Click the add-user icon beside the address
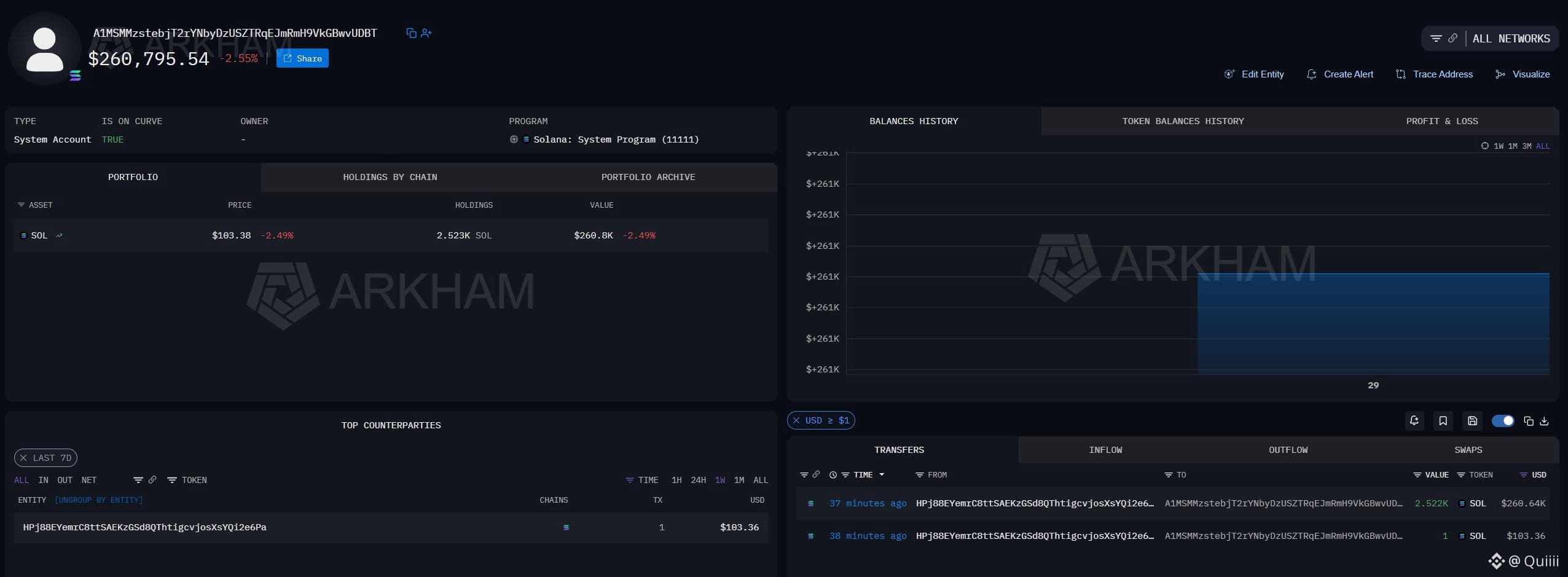The image size is (1568, 577). tap(426, 33)
